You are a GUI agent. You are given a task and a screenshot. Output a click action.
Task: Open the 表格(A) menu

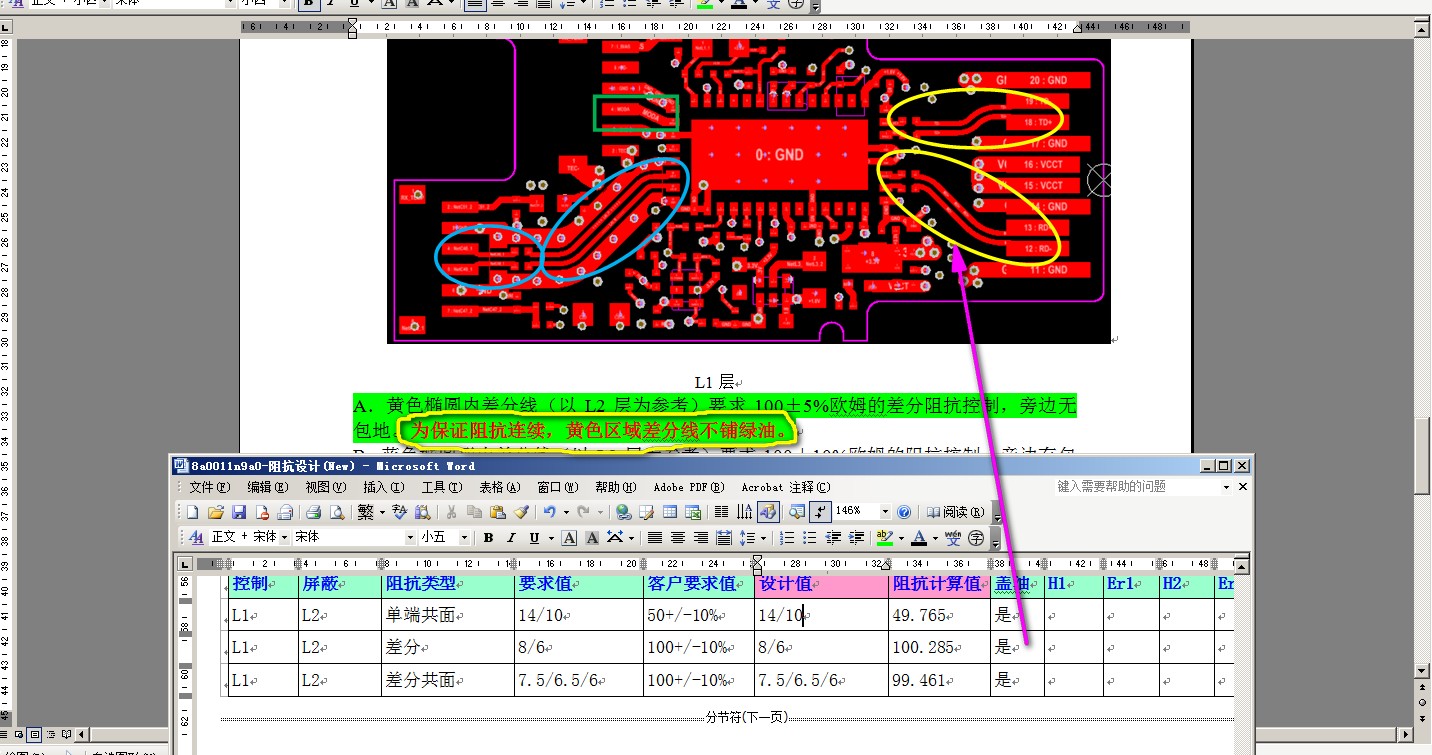click(499, 487)
